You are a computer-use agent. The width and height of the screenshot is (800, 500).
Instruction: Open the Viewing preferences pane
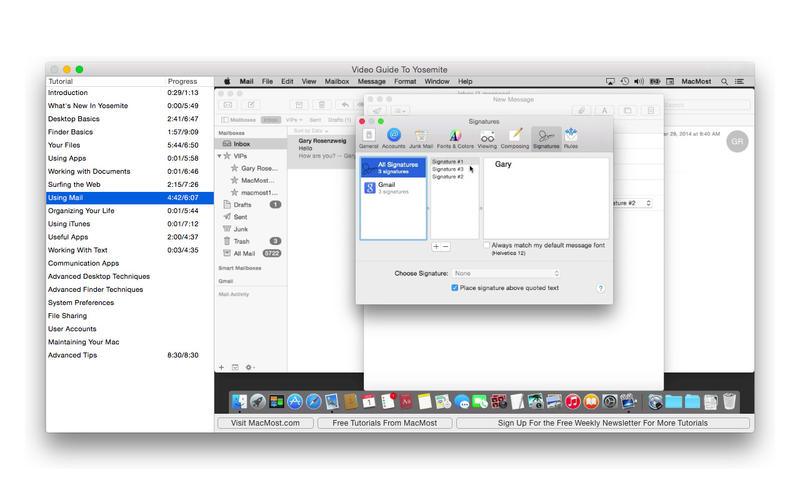(487, 137)
